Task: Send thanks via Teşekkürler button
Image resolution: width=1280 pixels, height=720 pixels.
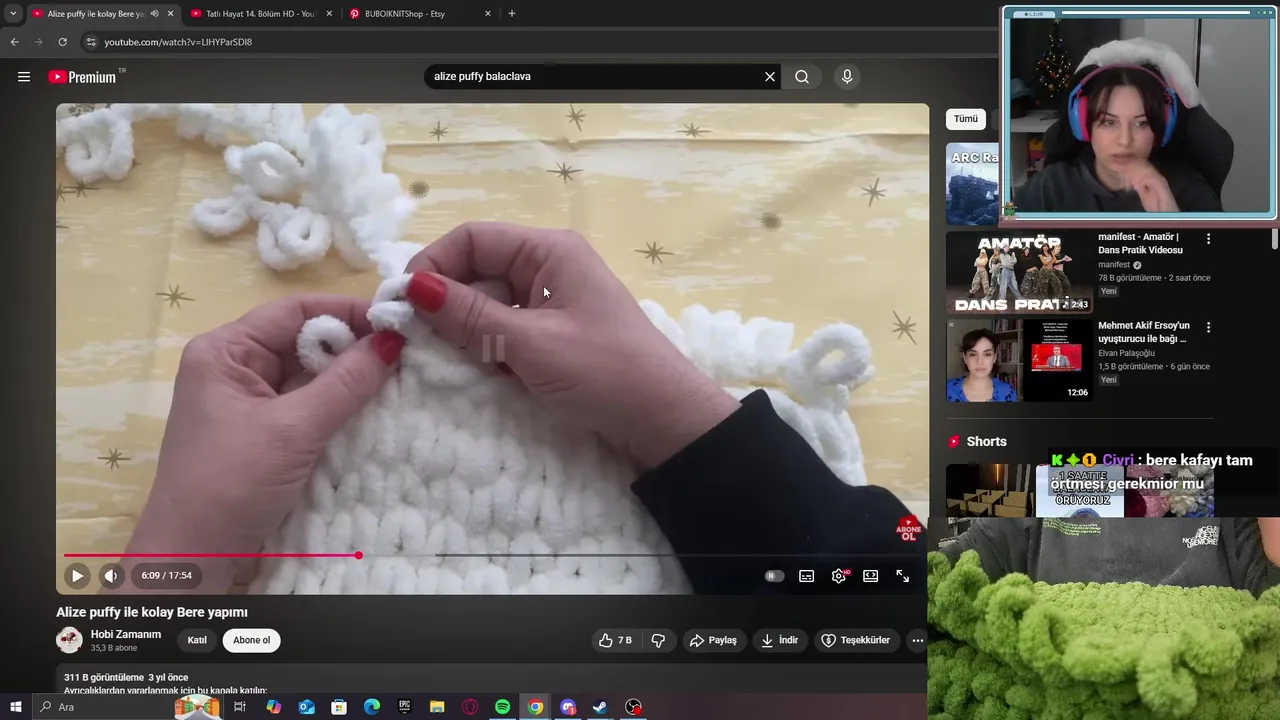Action: click(856, 640)
